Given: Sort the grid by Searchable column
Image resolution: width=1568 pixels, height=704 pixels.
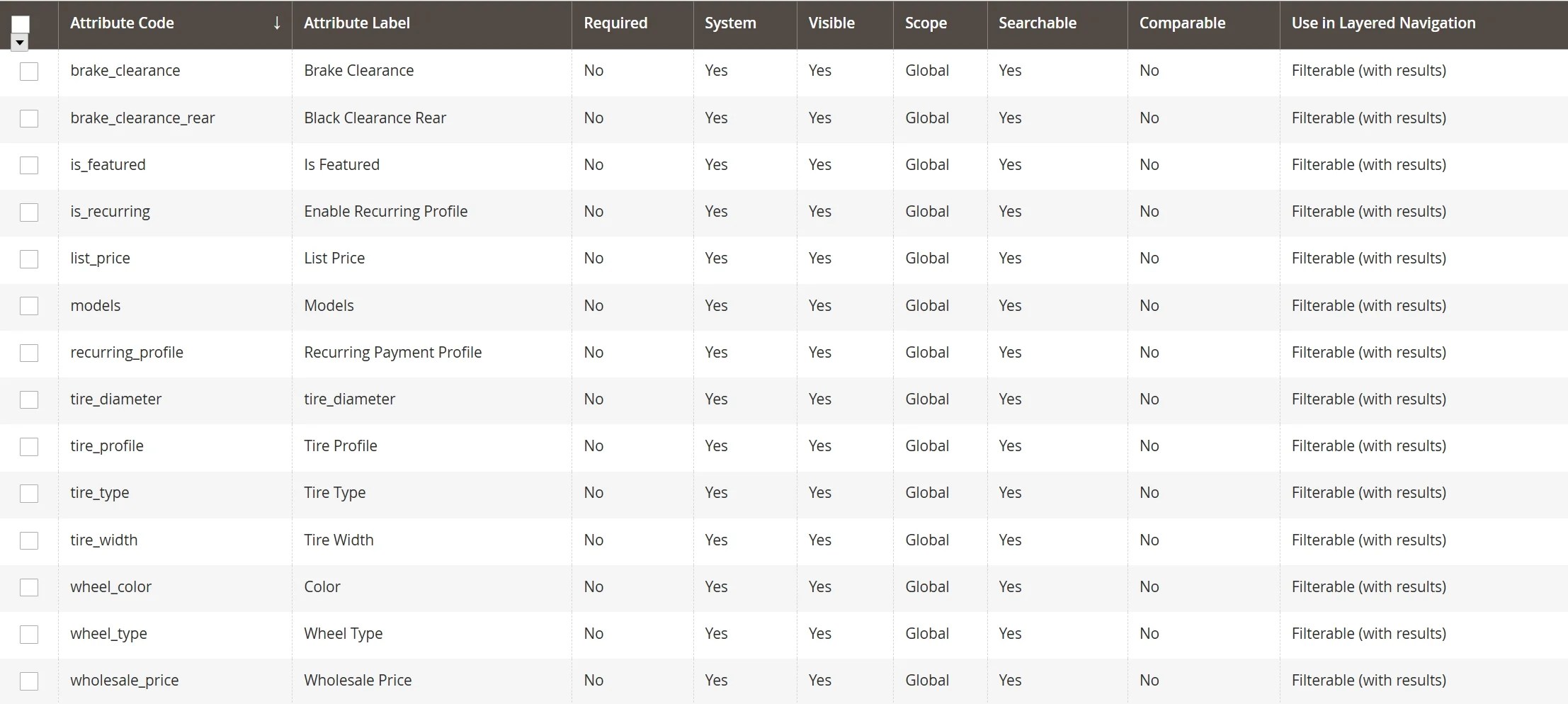Looking at the screenshot, I should [x=1037, y=23].
